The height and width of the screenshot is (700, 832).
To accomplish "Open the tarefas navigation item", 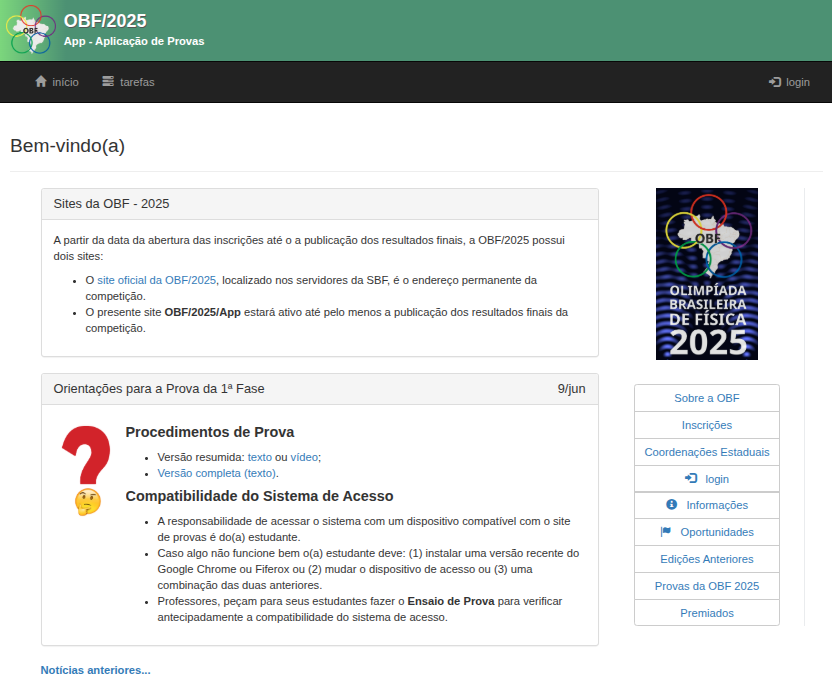I will [128, 82].
